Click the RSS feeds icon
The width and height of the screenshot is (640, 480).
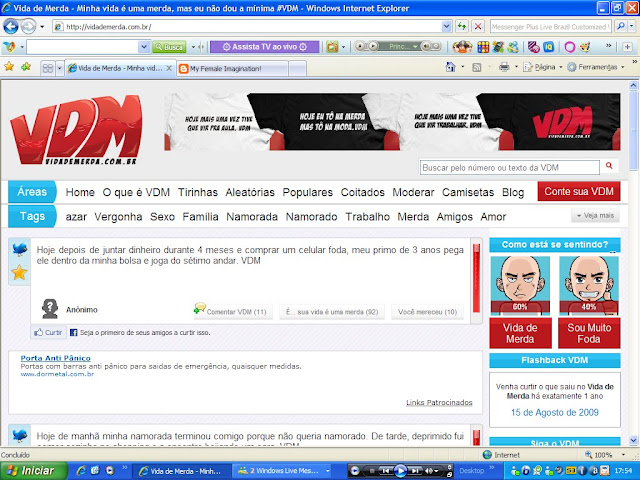coord(476,67)
